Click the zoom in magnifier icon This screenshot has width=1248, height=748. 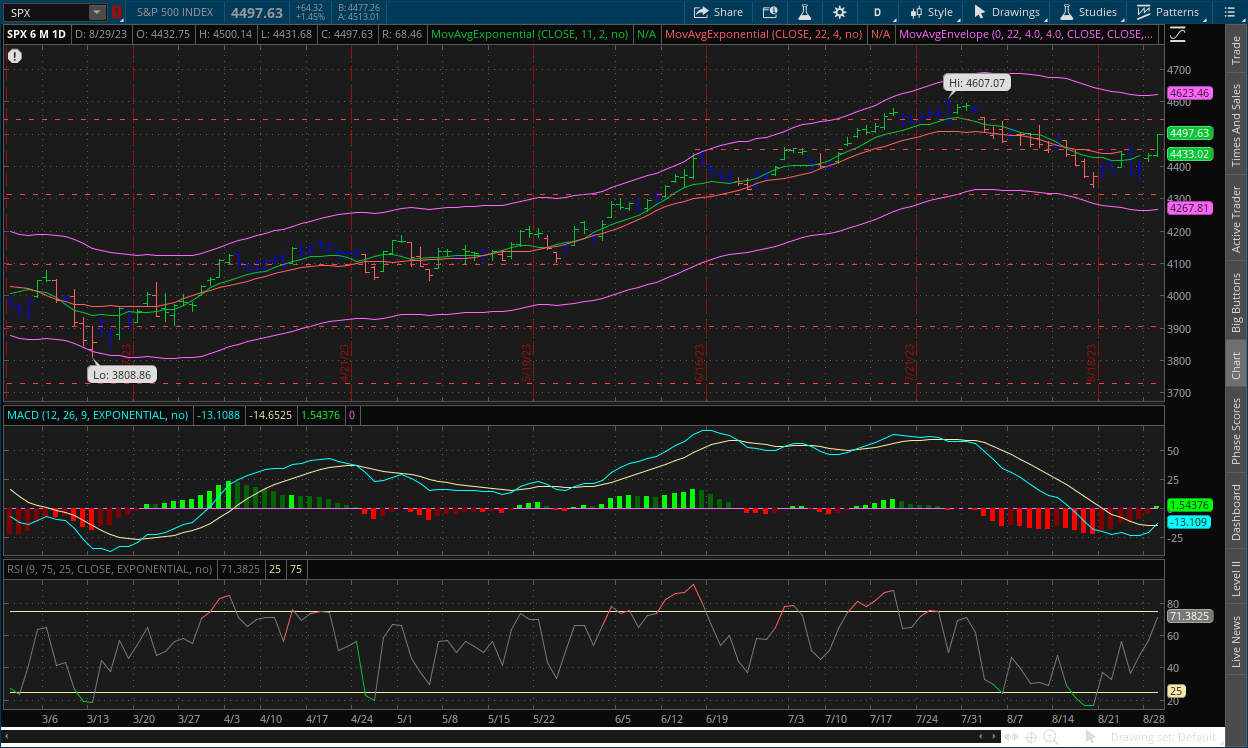coord(1051,737)
